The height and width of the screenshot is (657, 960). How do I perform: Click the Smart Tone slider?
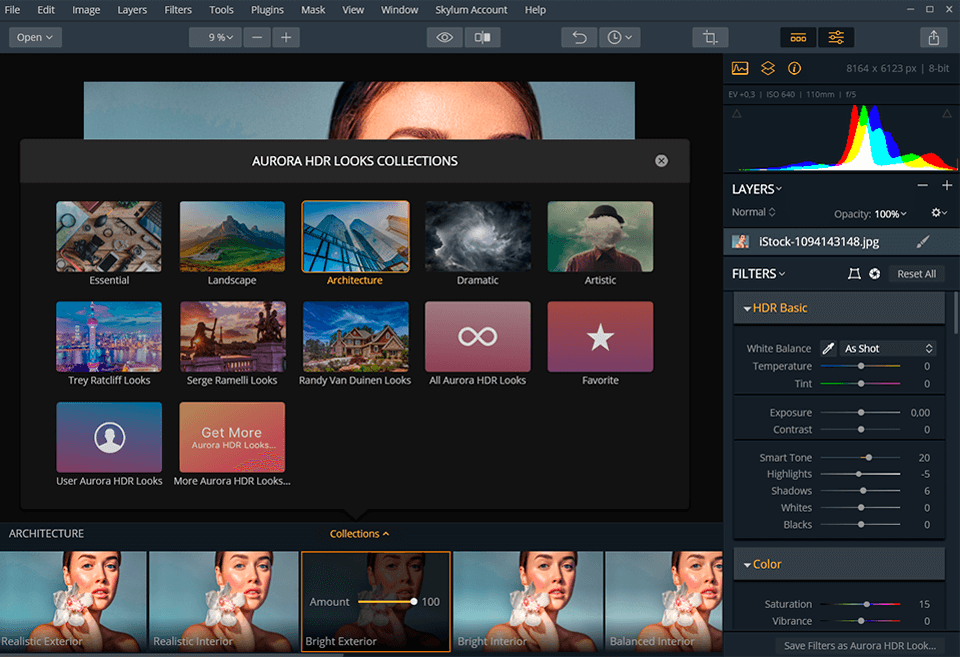pos(860,457)
